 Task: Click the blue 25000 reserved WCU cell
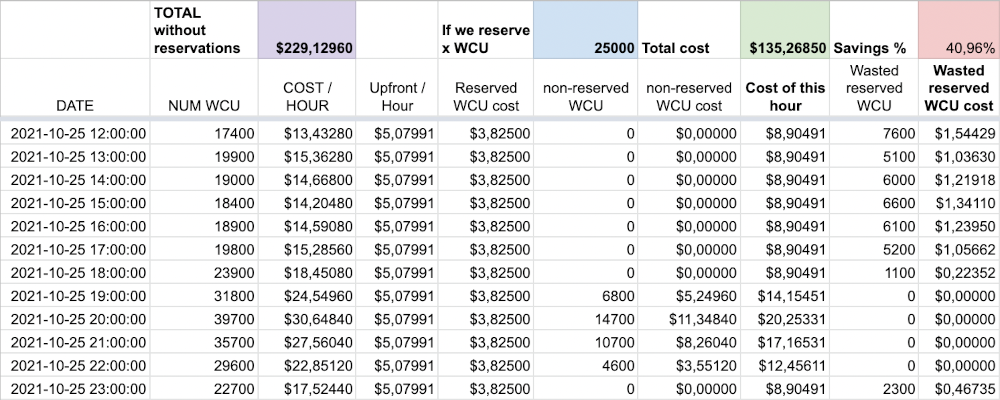tap(585, 30)
